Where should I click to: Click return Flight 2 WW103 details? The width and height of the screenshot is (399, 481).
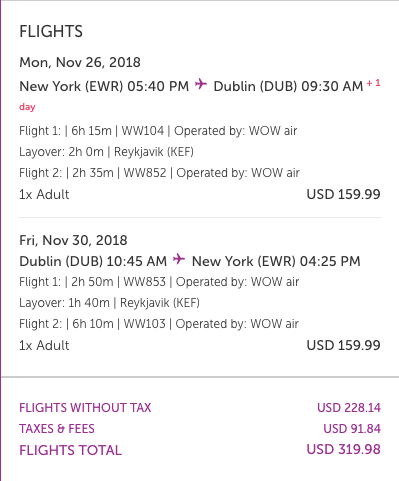tap(159, 324)
